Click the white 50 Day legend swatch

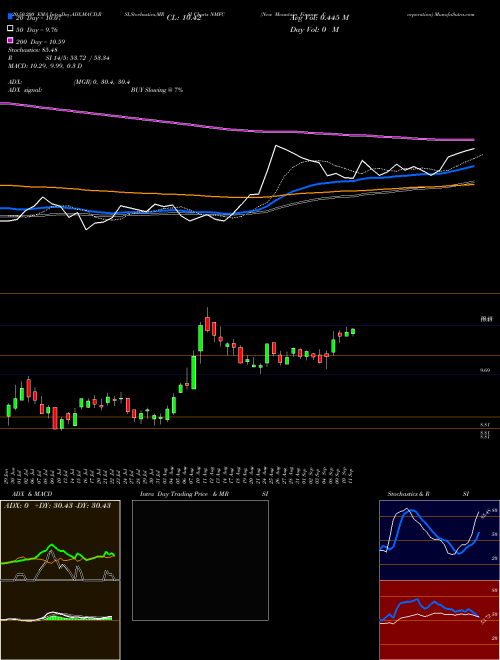click(10, 29)
